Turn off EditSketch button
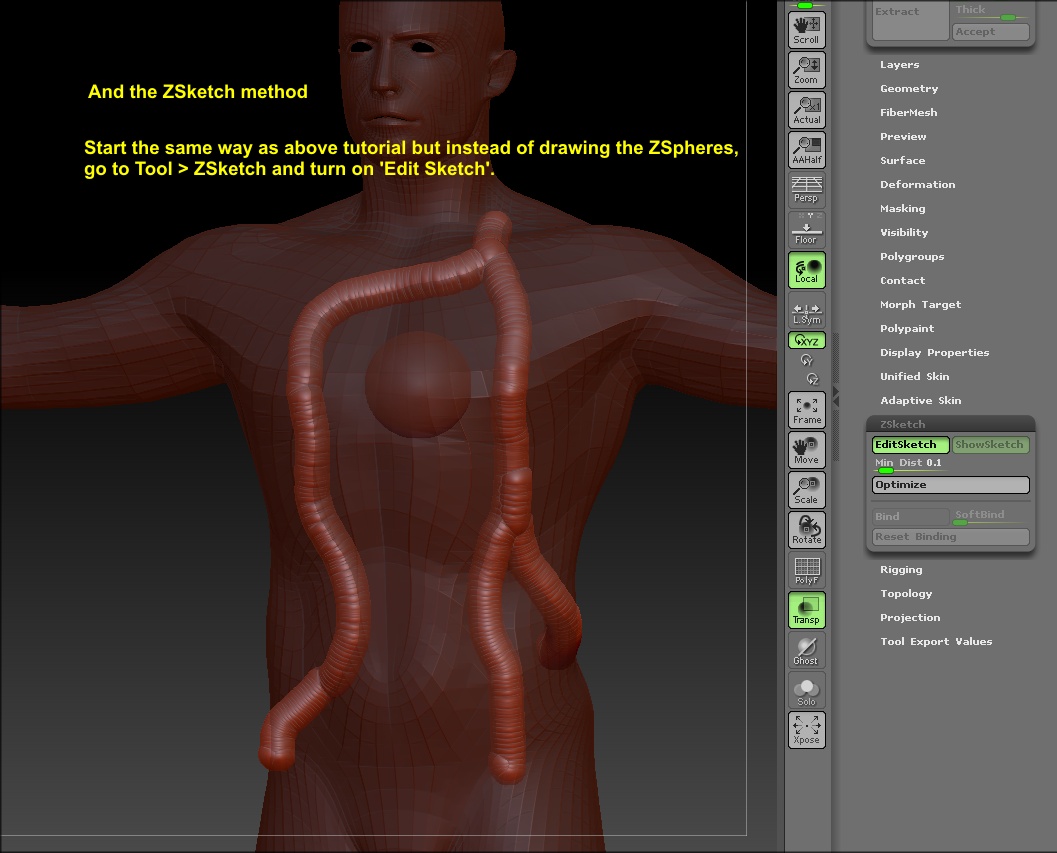This screenshot has height=853, width=1057. 911,444
